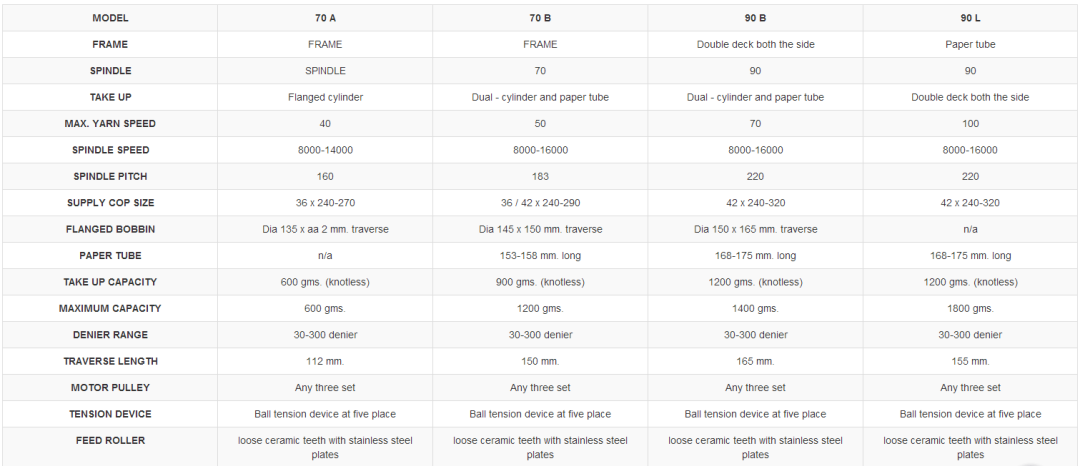
Task: Select the "153-158 mm. long" paper tube cell
Action: click(x=540, y=256)
